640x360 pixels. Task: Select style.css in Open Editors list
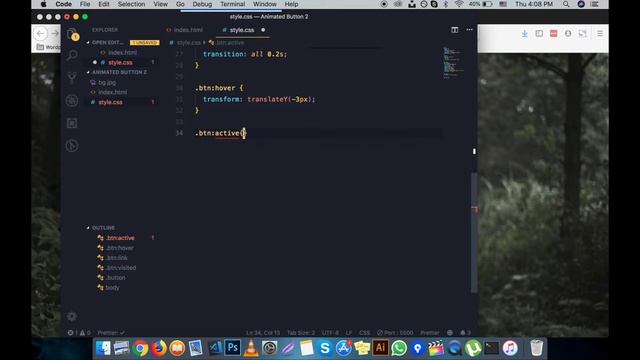pyautogui.click(x=120, y=62)
